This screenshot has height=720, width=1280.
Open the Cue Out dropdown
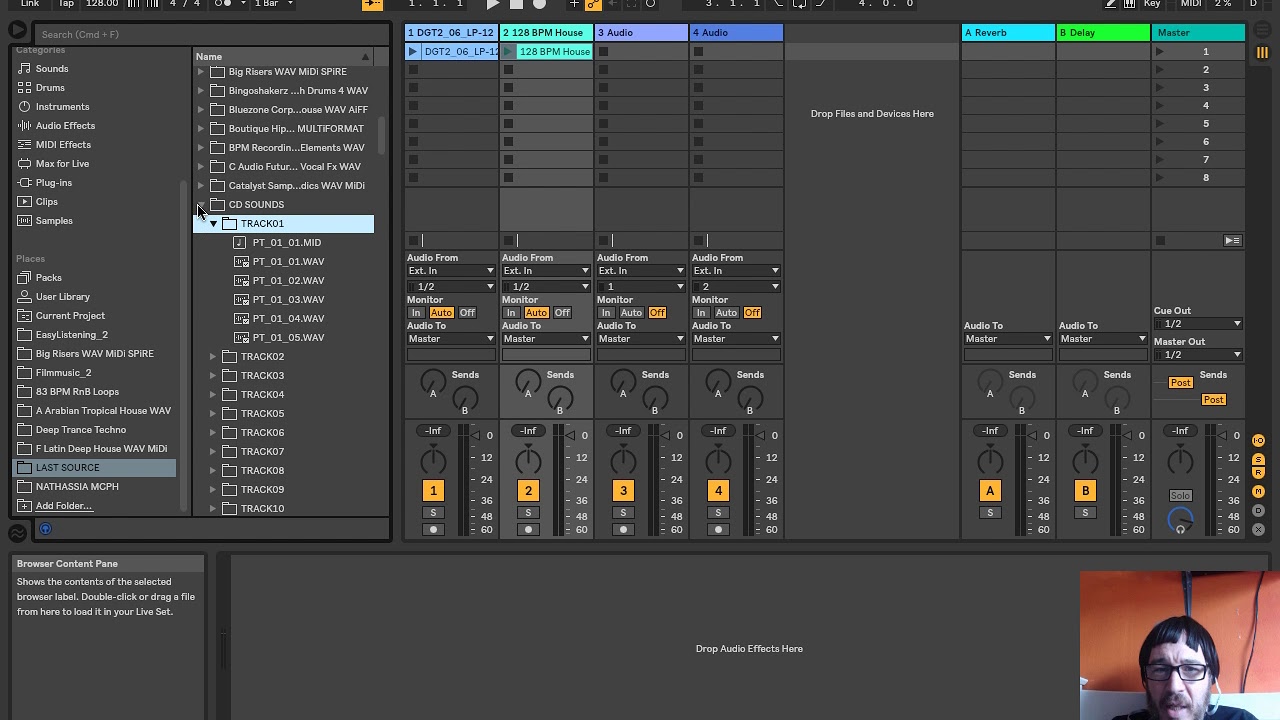point(1198,324)
